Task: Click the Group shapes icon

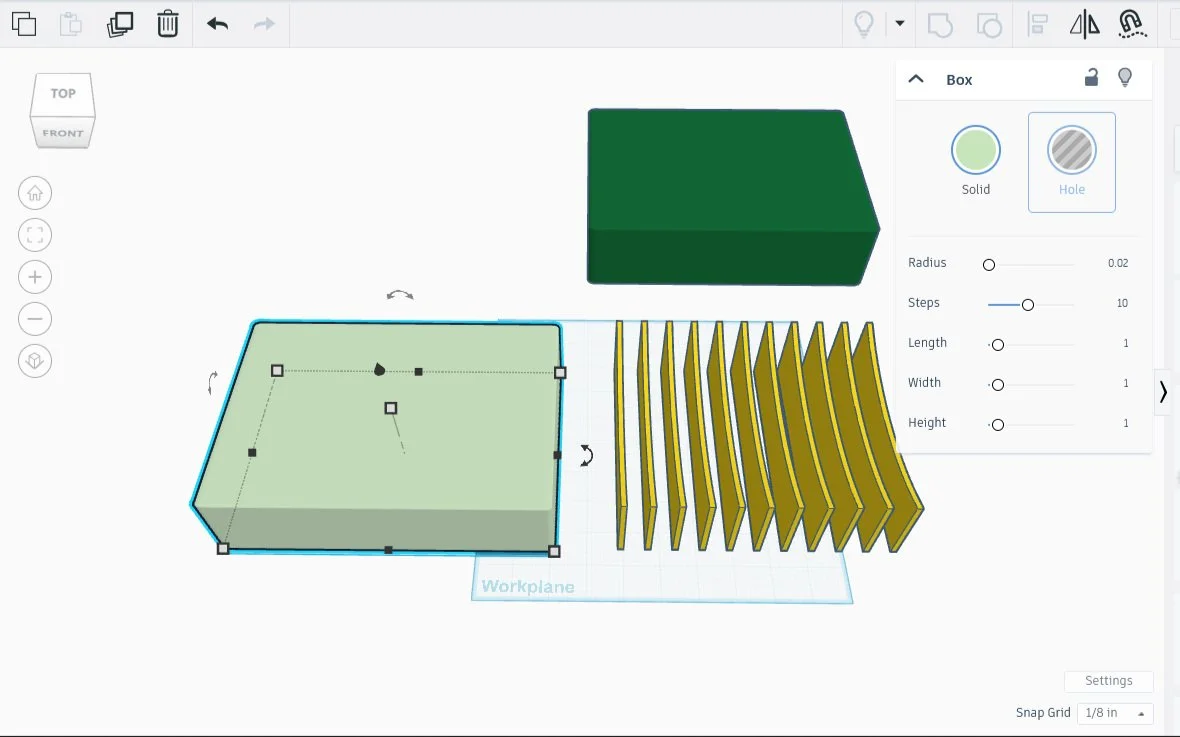Action: [940, 25]
